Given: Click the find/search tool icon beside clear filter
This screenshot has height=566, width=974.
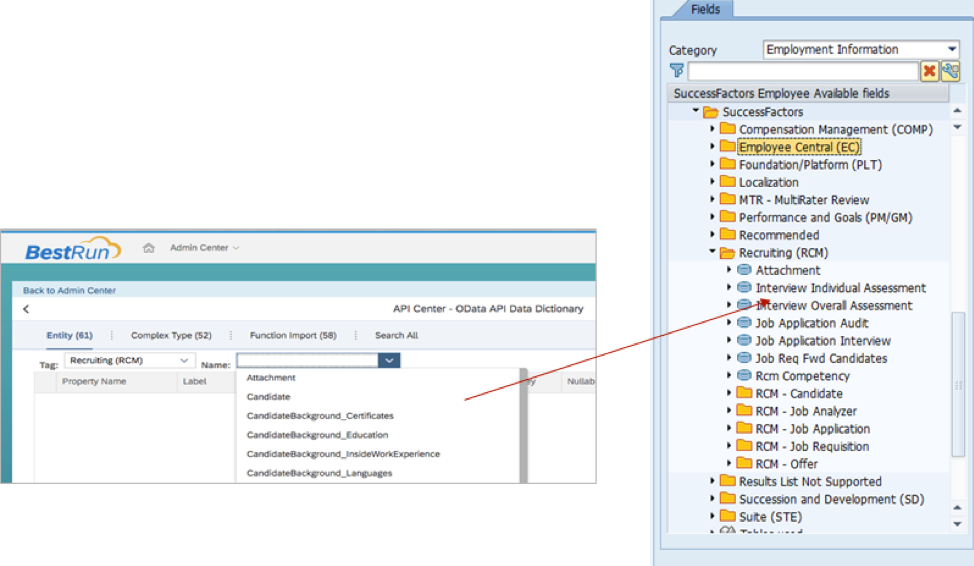Looking at the screenshot, I should point(950,71).
